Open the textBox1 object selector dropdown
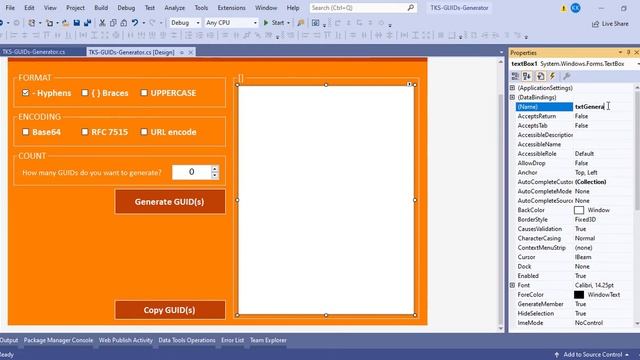 coord(638,64)
